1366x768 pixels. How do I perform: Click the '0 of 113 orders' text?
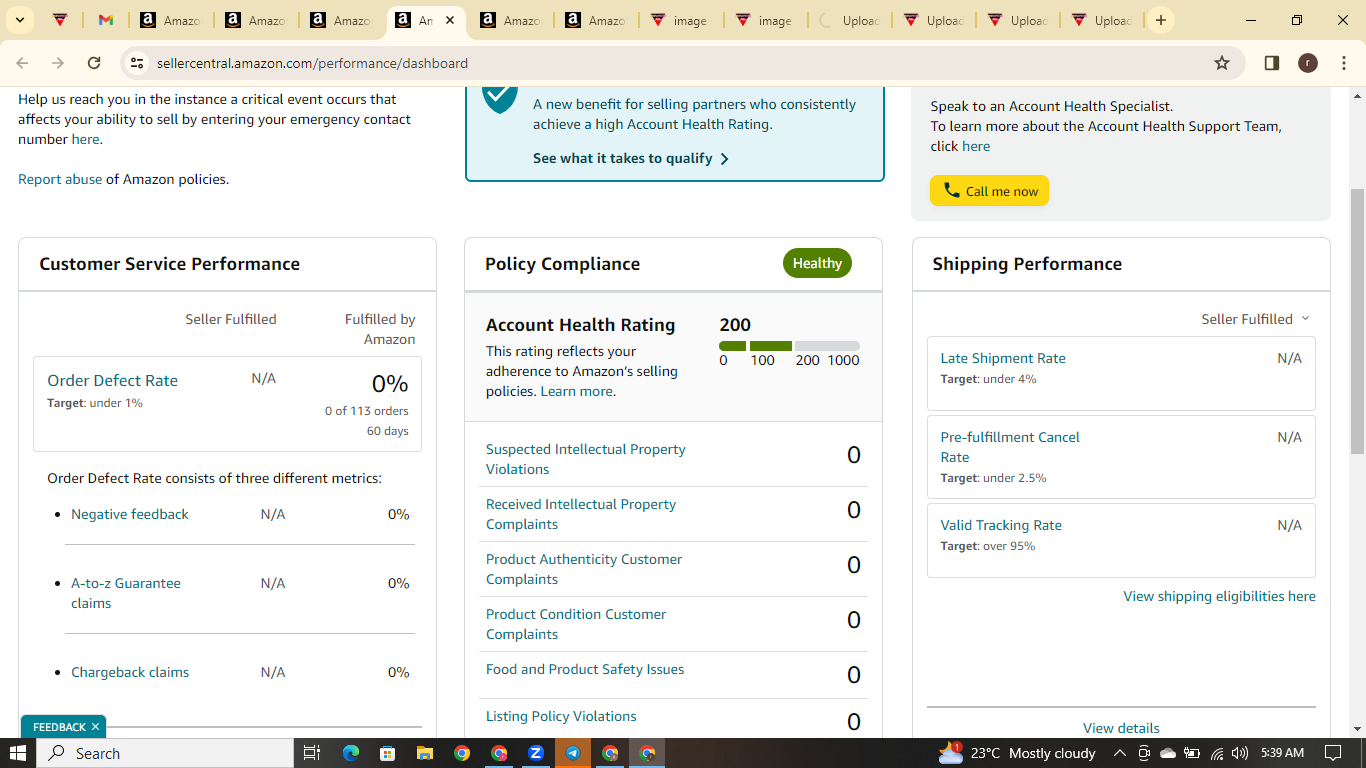[x=366, y=411]
